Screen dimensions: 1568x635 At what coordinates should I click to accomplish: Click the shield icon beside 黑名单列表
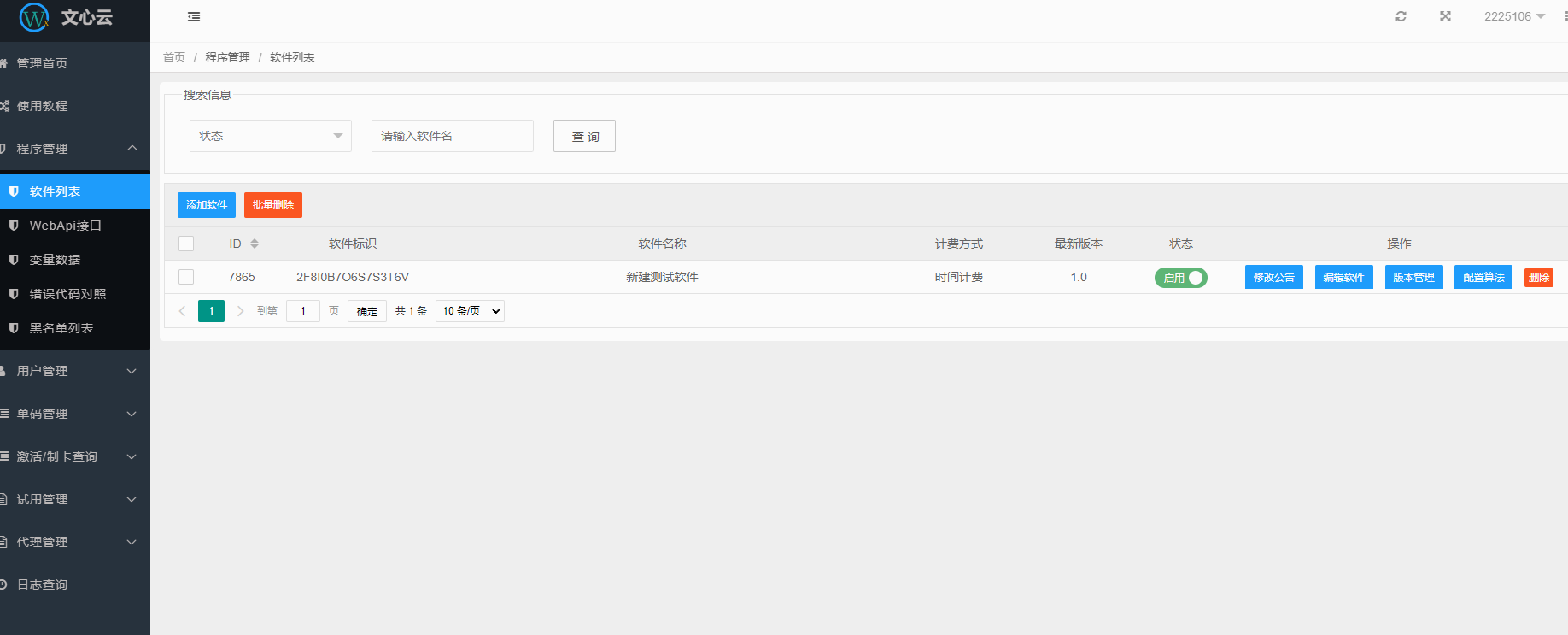click(14, 328)
